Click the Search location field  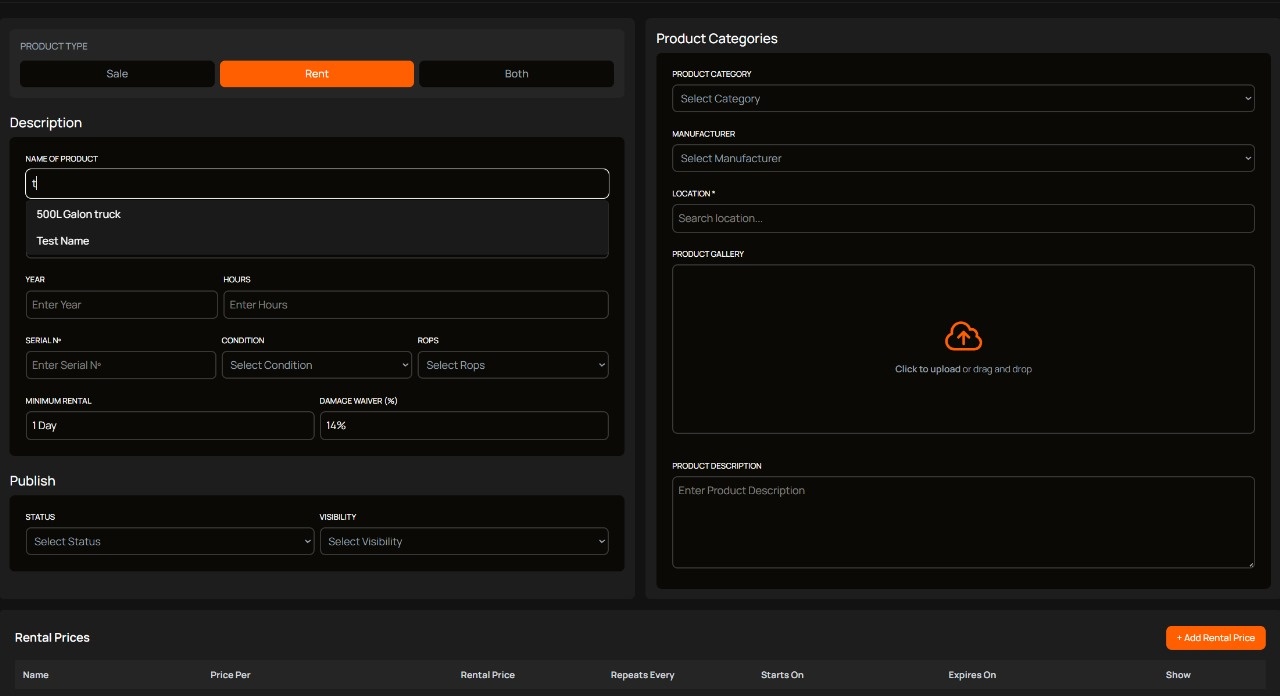click(962, 218)
